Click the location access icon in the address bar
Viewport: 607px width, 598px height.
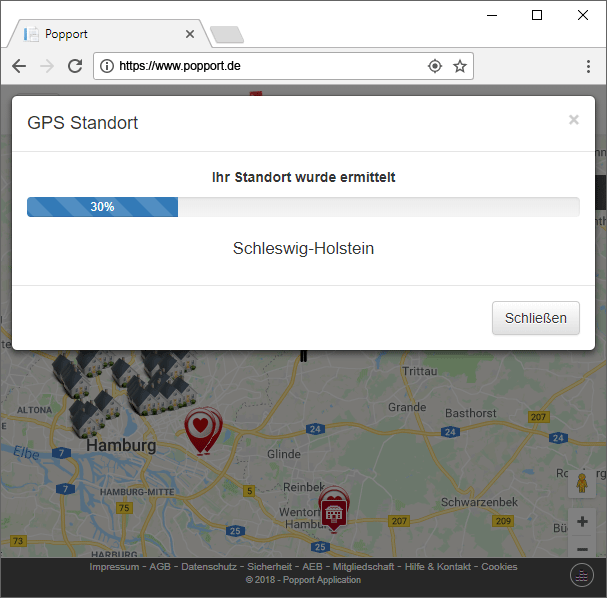[x=435, y=66]
